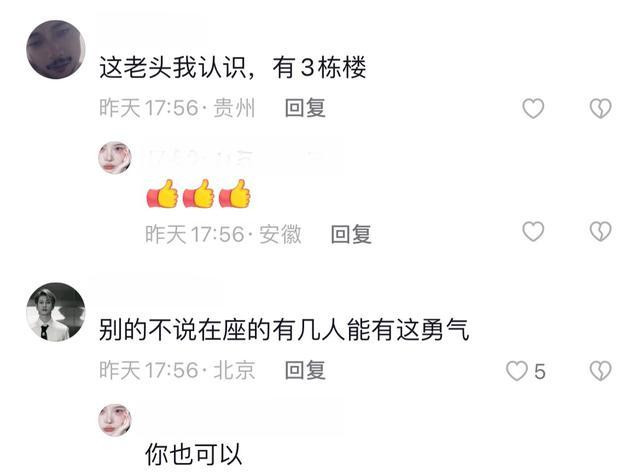Dislike the Guizhou comment with broken heart
The width and height of the screenshot is (640, 475).
click(600, 109)
